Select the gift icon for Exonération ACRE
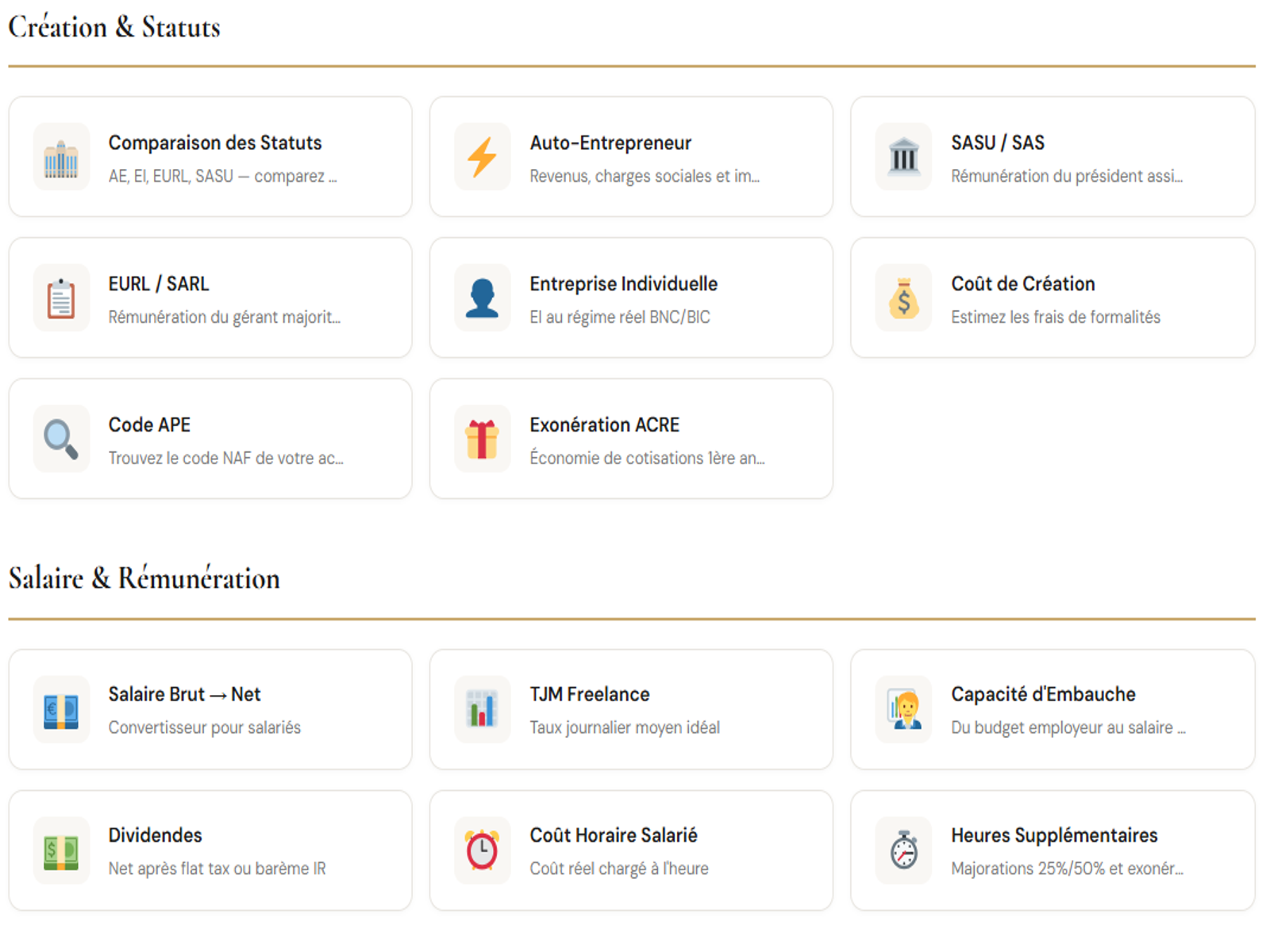 click(482, 439)
